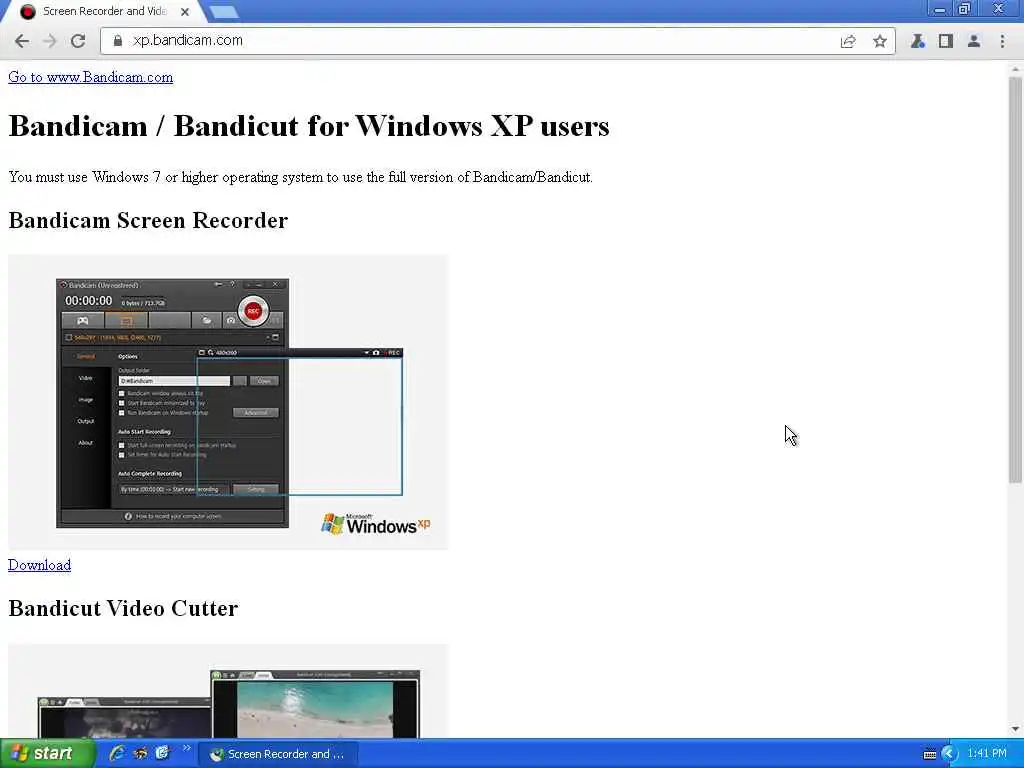Open the browser side panel

click(945, 41)
